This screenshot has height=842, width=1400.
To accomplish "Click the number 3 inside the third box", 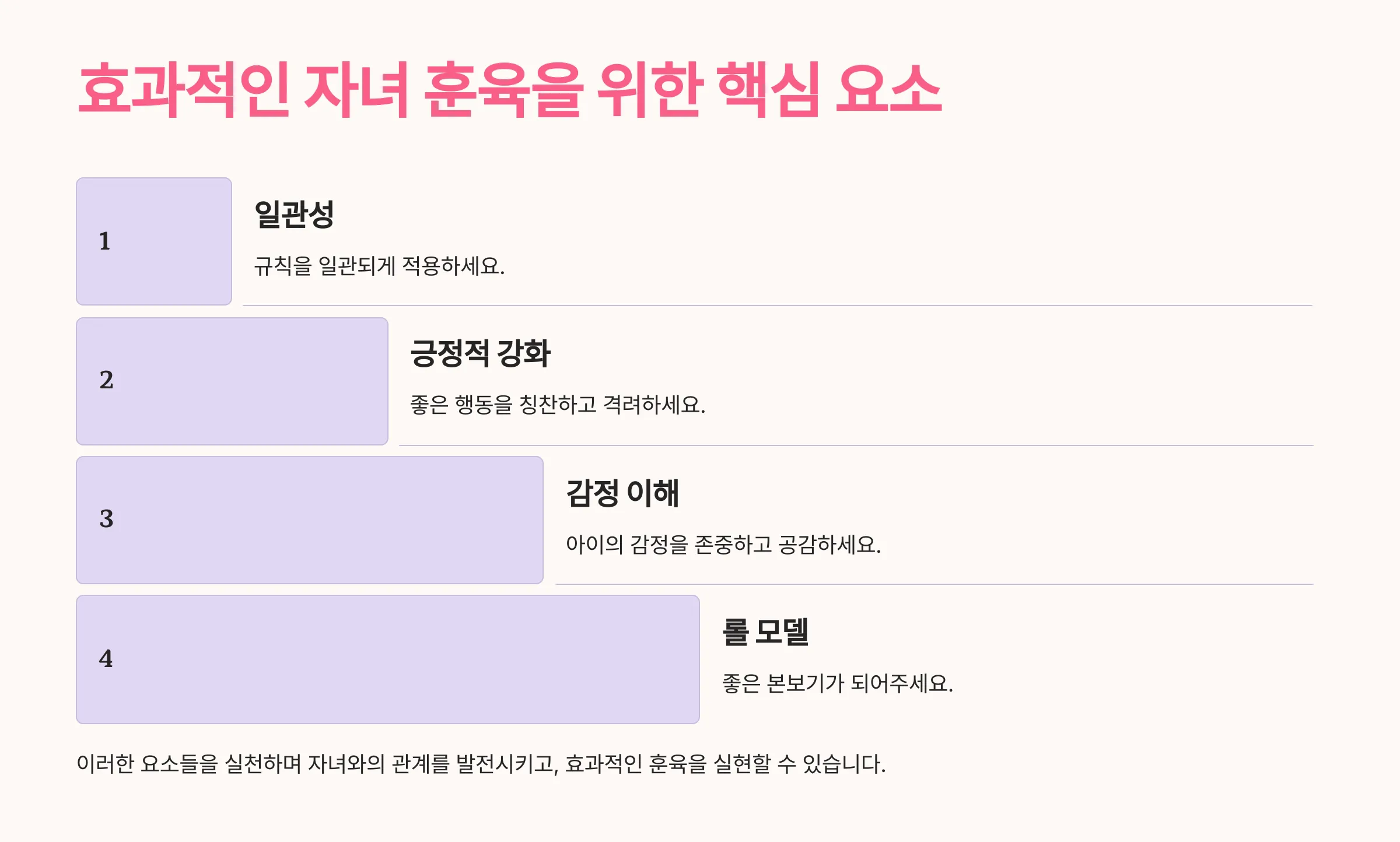I will [106, 519].
